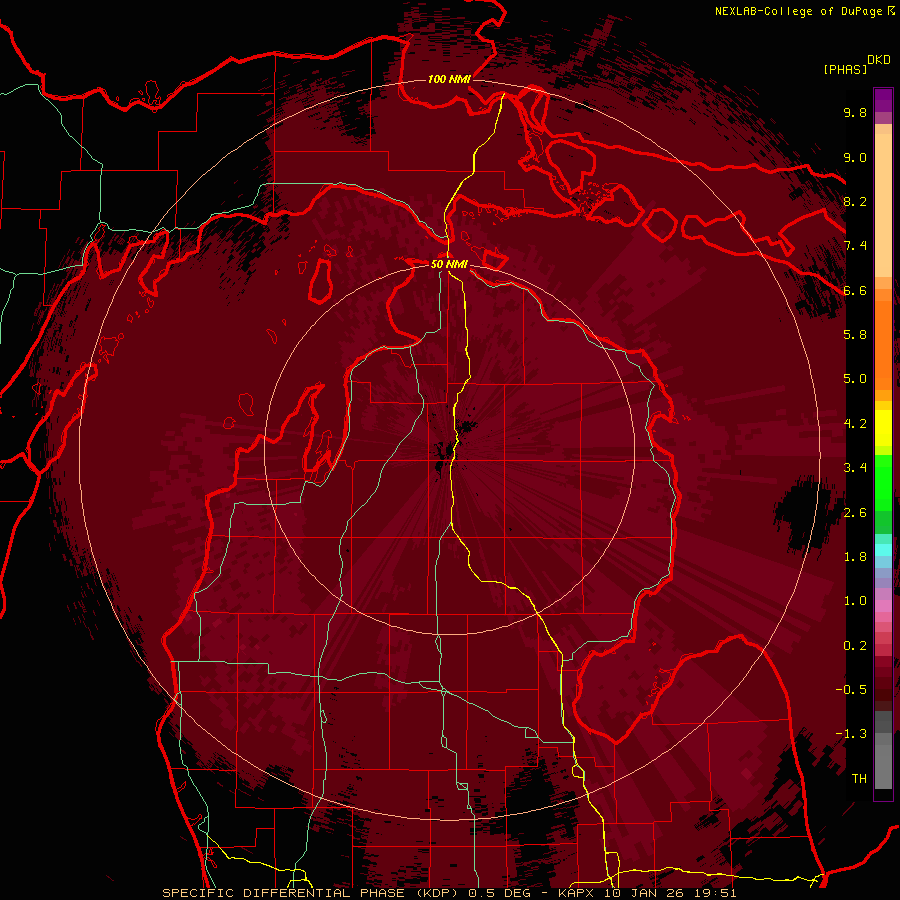
Task: Click the yellow segment of the color bar
Action: [x=883, y=428]
